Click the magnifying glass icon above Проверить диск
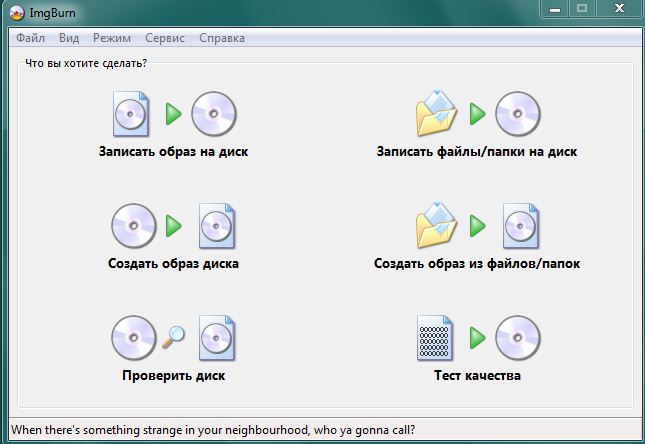The image size is (645, 444). pos(173,337)
